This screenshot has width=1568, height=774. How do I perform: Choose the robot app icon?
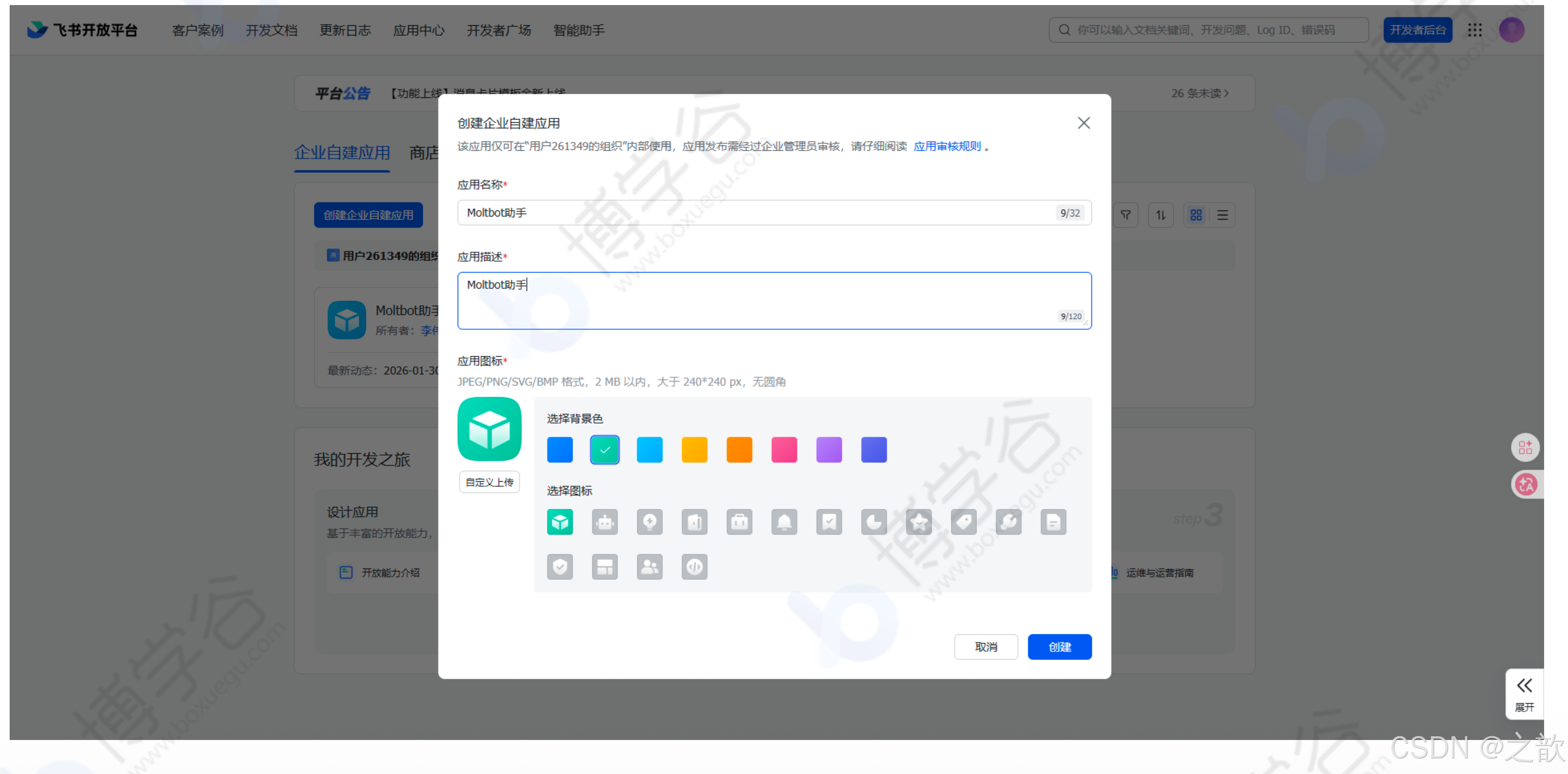click(x=604, y=522)
